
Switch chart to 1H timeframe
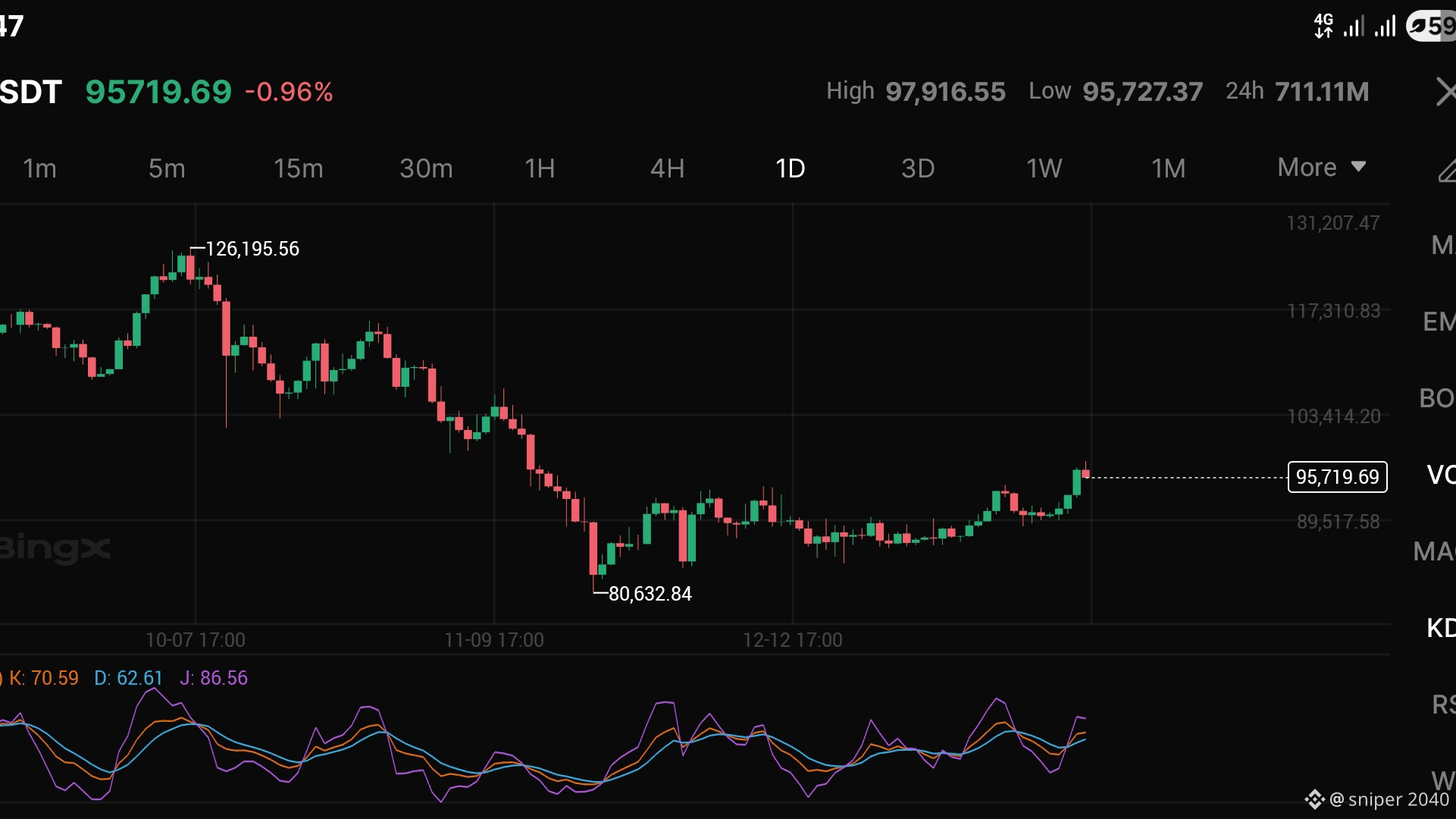[x=540, y=168]
